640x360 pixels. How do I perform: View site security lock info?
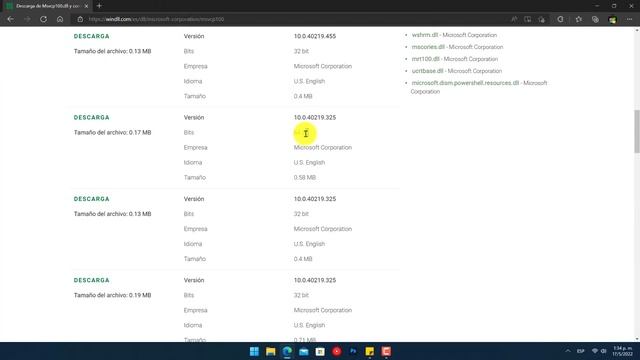[80, 19]
